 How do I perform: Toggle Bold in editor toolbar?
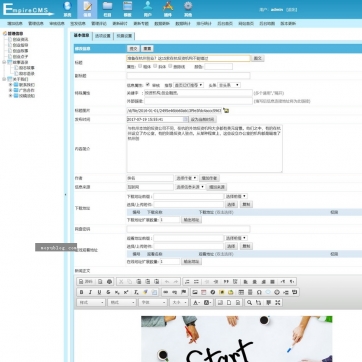click(x=81, y=292)
